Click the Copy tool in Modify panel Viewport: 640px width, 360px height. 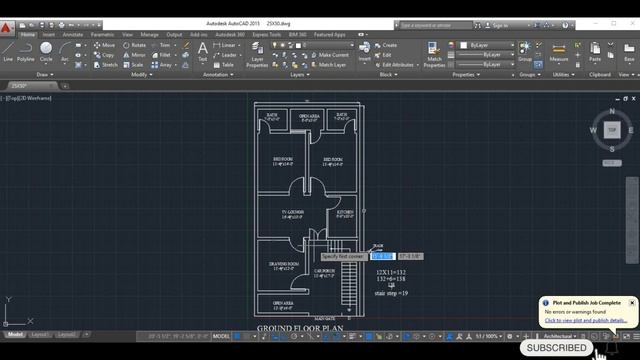[104, 55]
